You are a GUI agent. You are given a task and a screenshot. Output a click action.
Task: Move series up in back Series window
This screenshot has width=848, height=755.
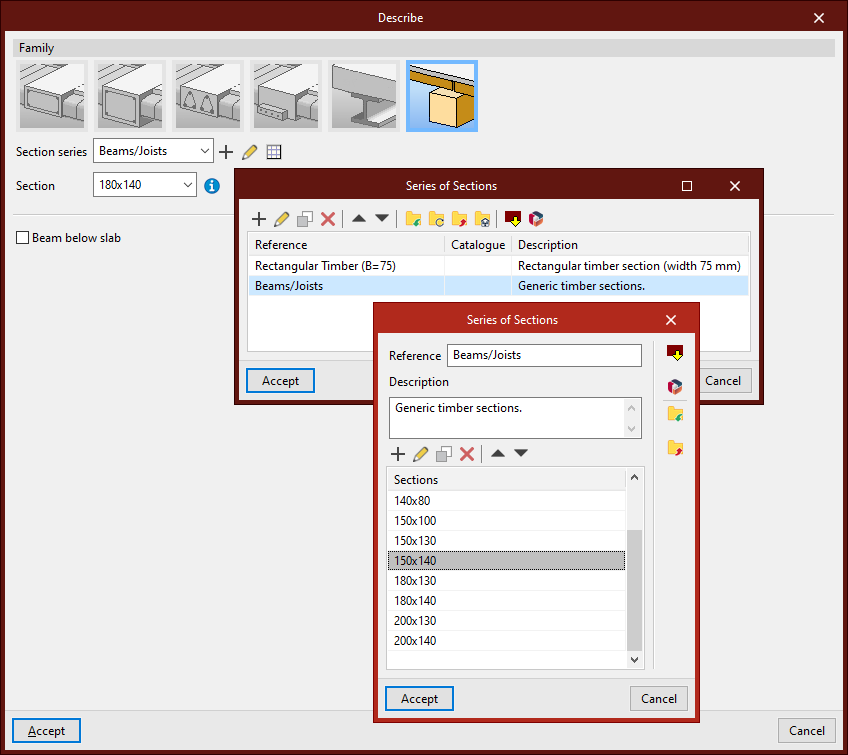(x=359, y=218)
